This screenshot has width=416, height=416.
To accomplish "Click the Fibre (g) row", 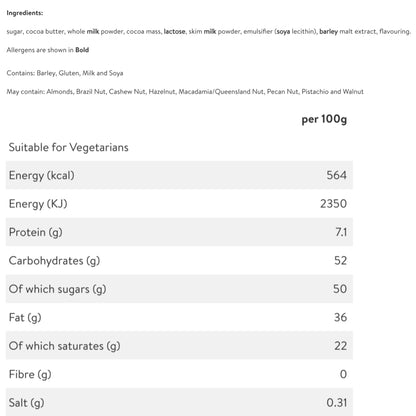I will coord(179,374).
